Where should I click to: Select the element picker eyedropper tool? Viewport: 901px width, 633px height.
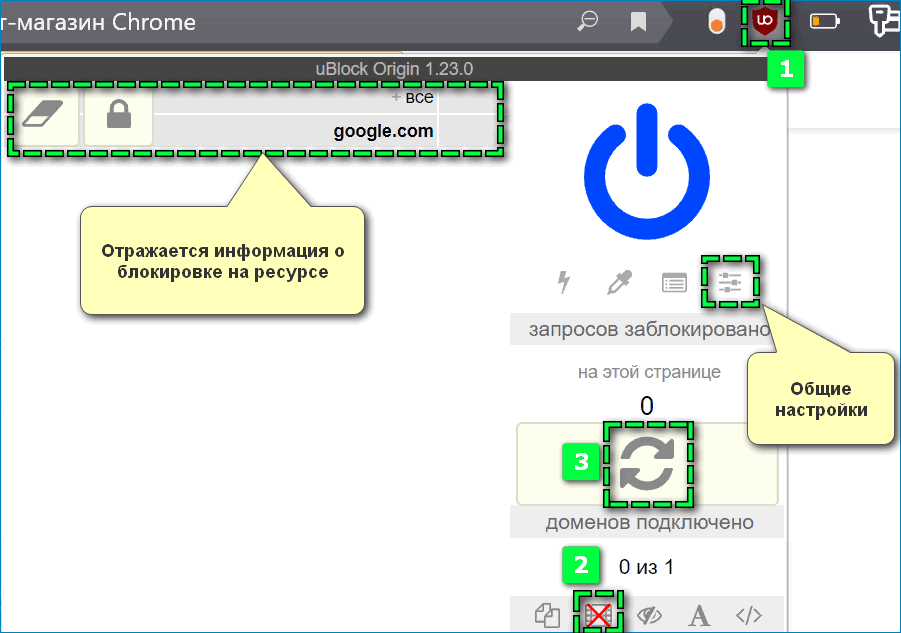(x=619, y=283)
